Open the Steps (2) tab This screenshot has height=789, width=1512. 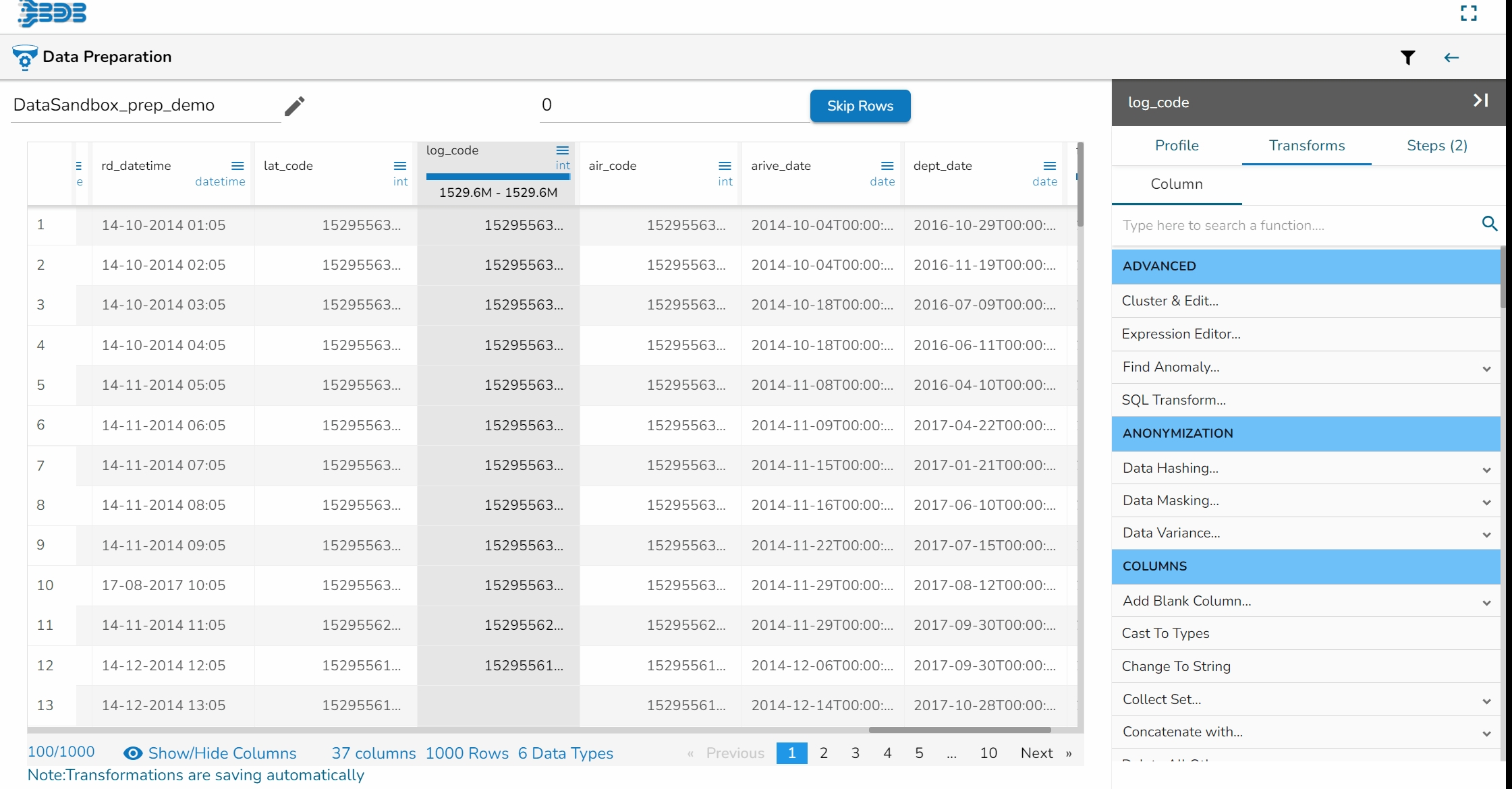tap(1437, 146)
